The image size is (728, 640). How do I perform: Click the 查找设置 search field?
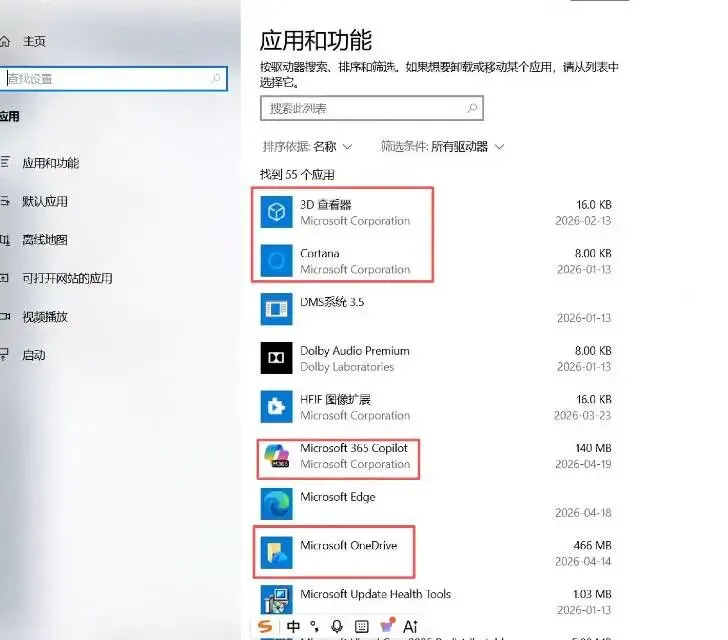coord(113,78)
